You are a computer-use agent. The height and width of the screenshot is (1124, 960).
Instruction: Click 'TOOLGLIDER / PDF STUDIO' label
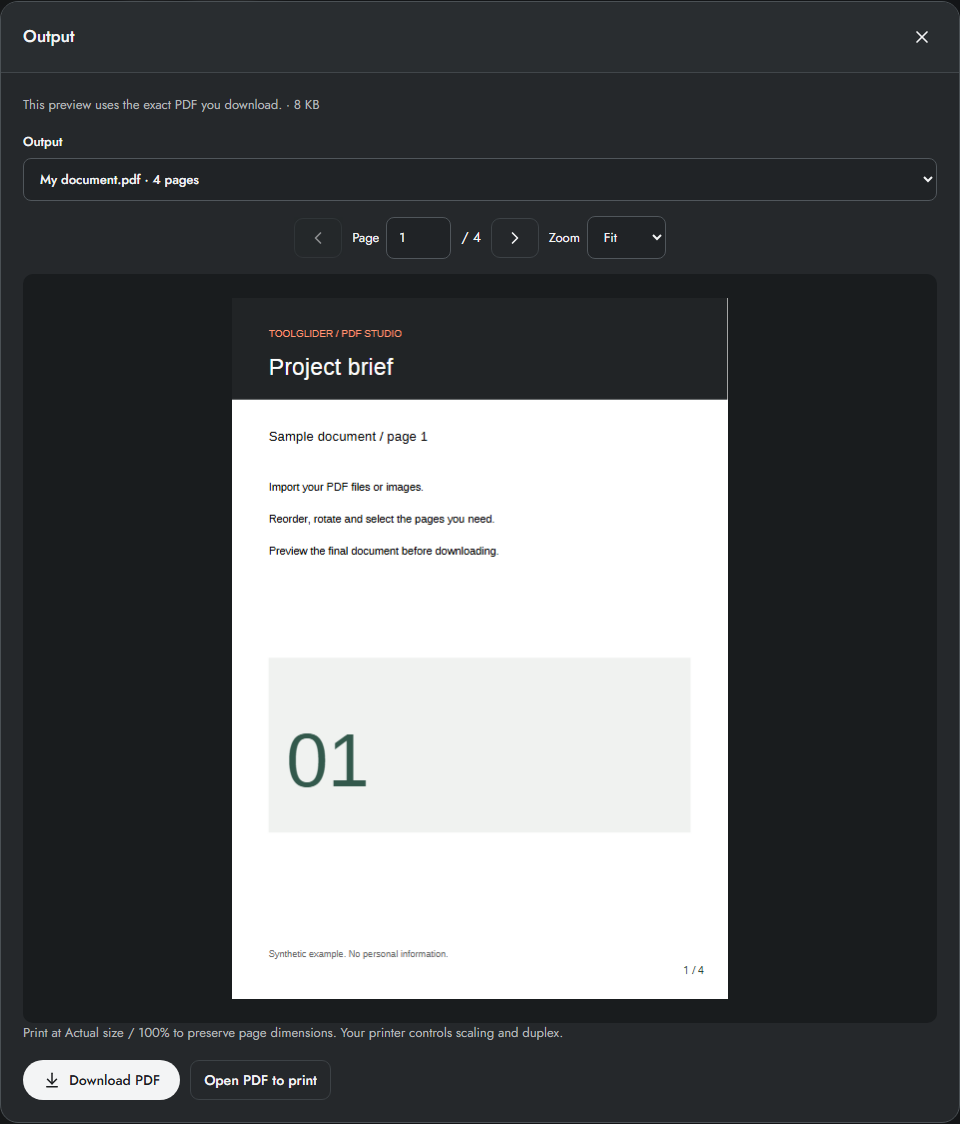[335, 333]
